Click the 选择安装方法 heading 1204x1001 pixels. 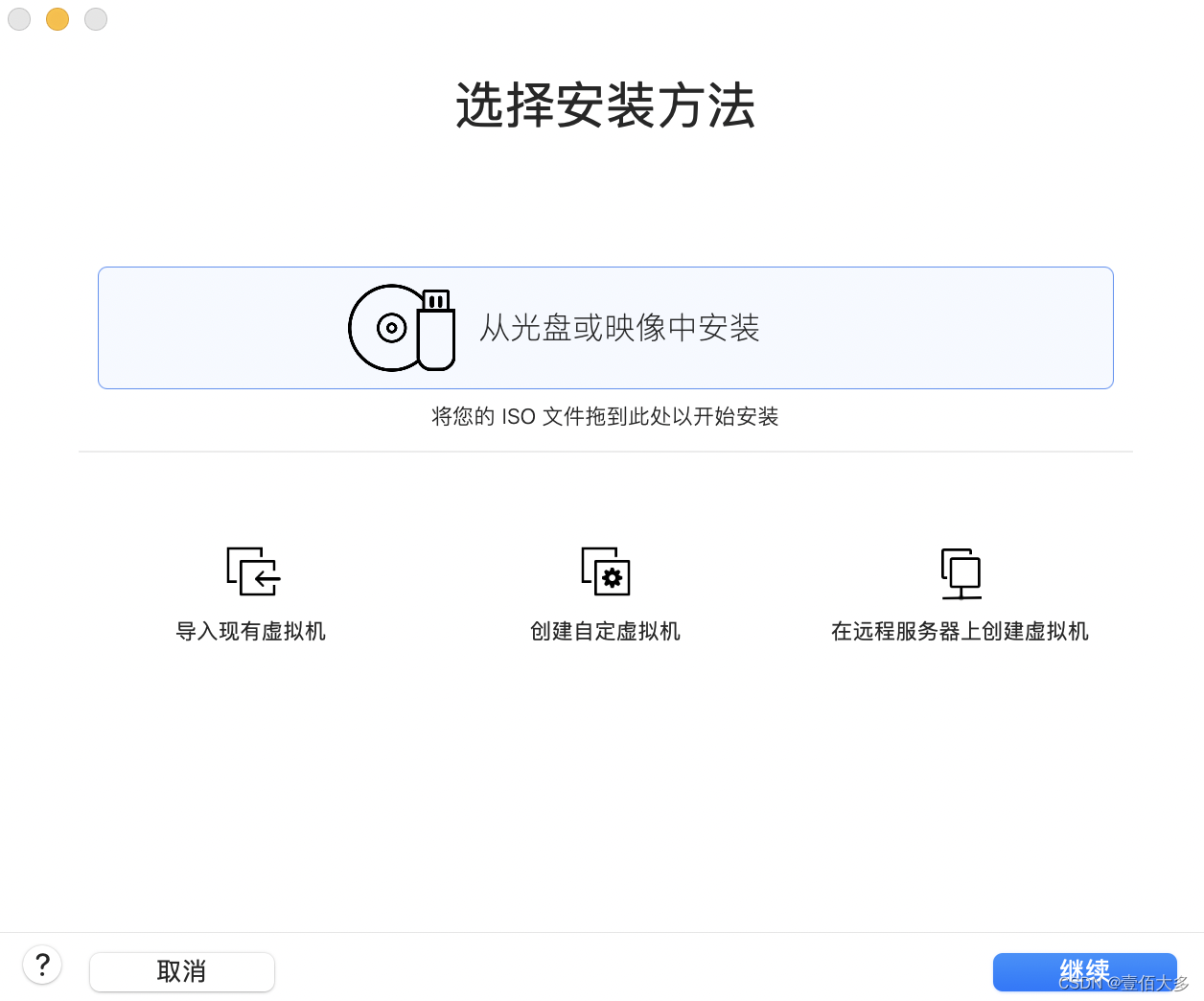pos(606,105)
